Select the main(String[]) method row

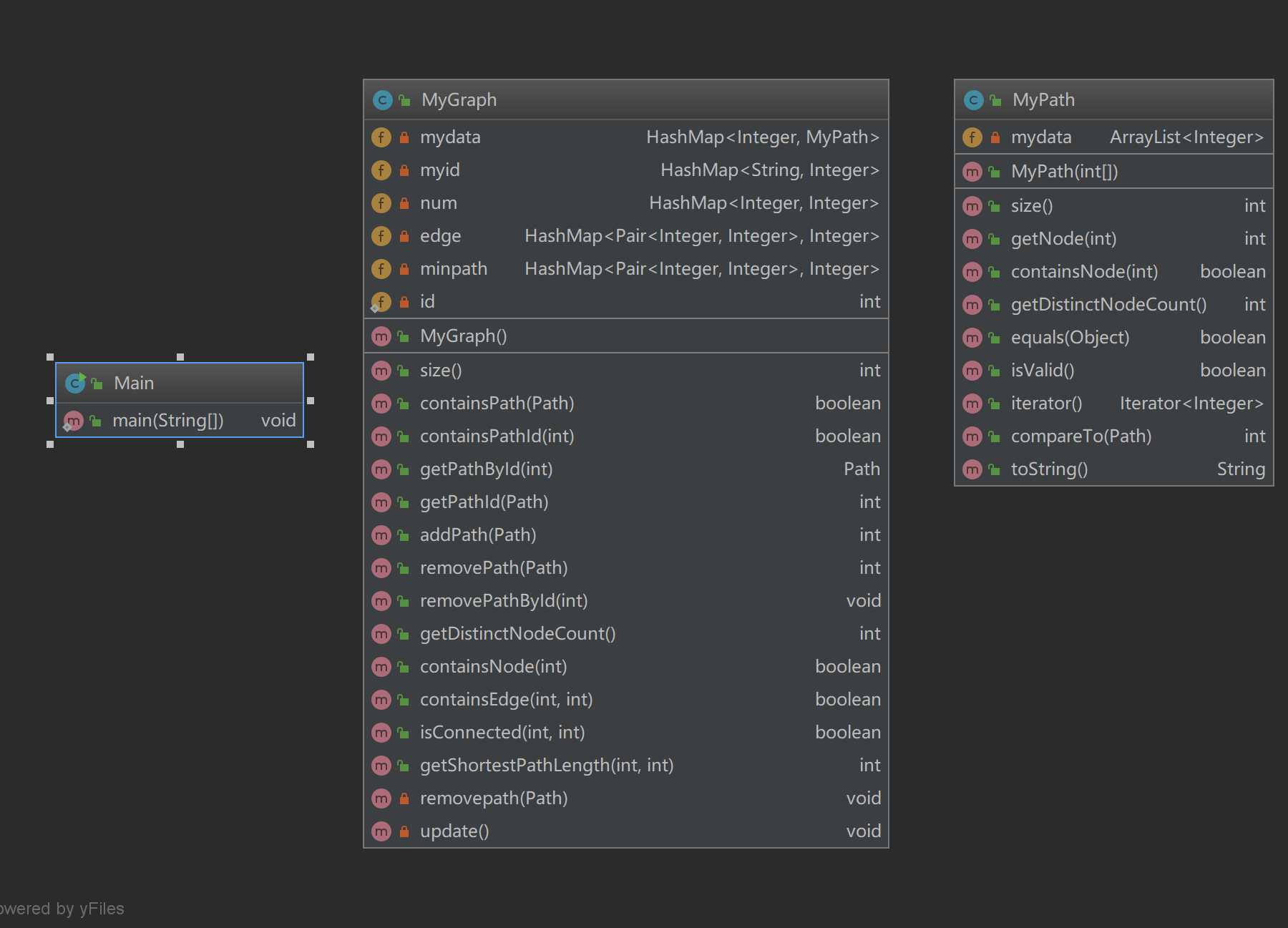180,421
